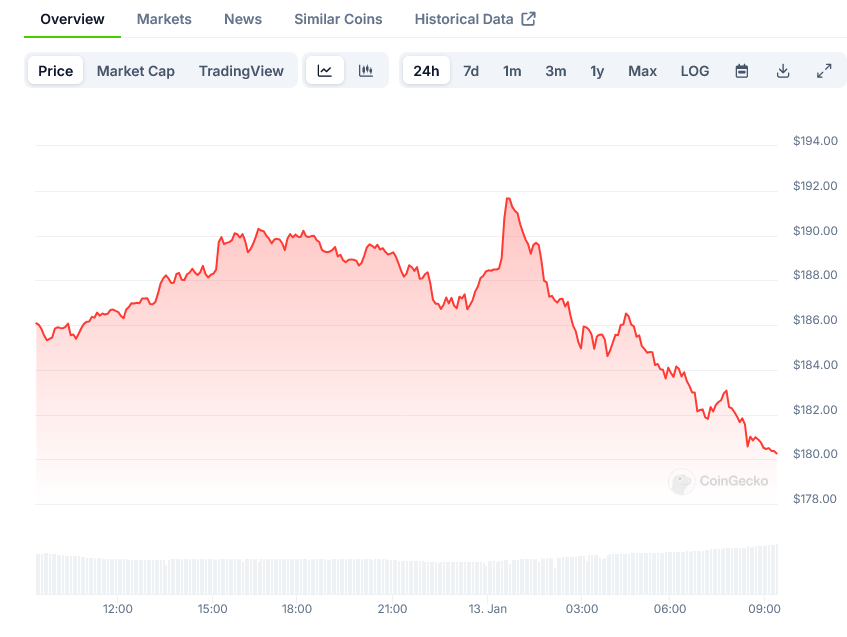Switch to candlestick chart icon

click(x=366, y=71)
